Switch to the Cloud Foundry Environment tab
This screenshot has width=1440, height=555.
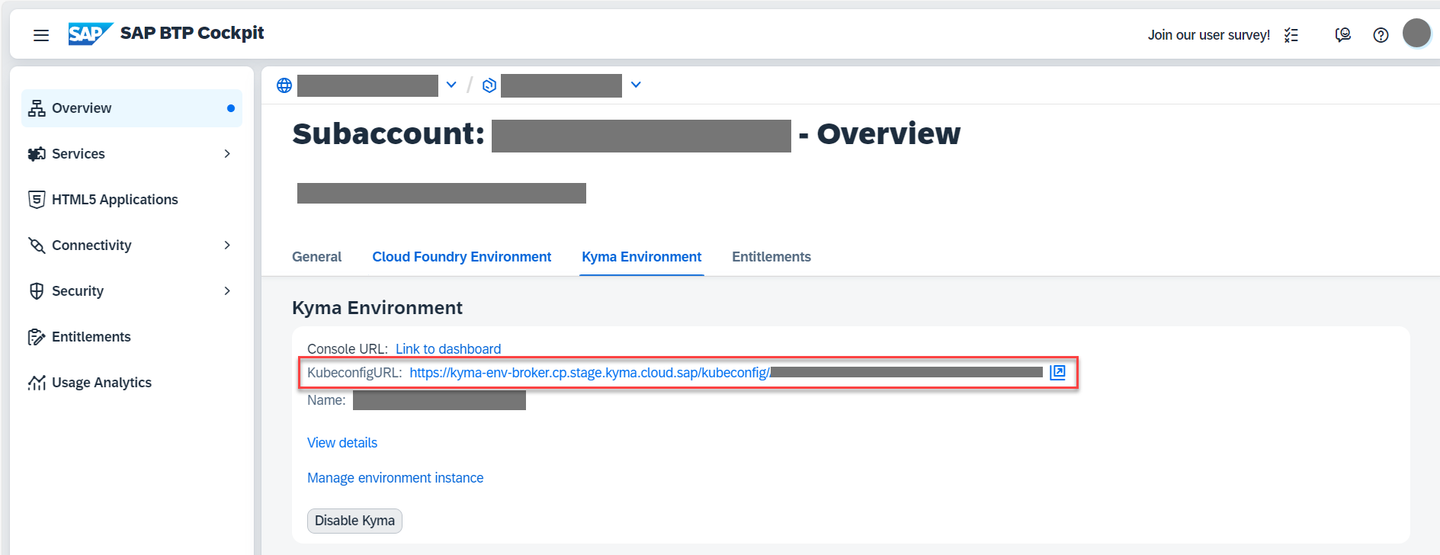click(x=462, y=257)
